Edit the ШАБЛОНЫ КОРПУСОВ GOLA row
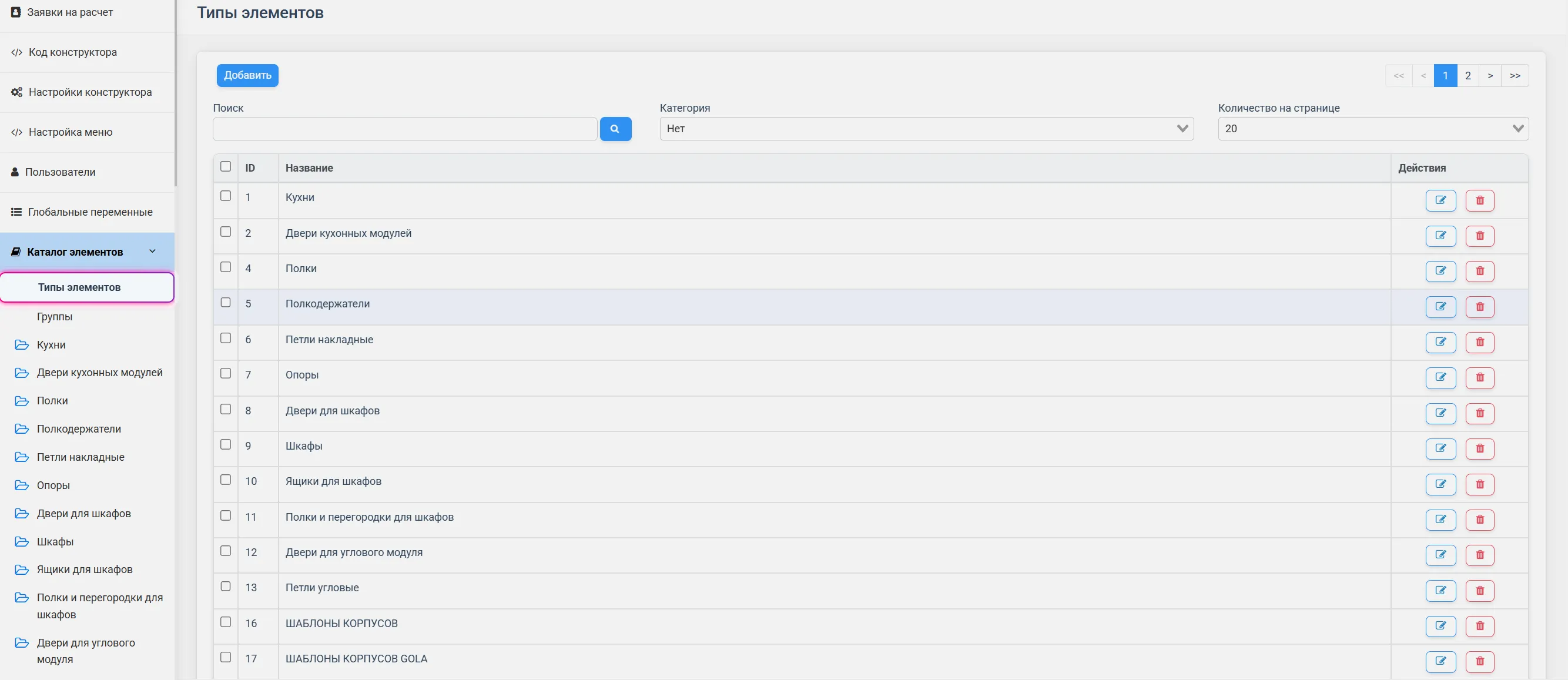The image size is (1568, 680). coord(1440,661)
